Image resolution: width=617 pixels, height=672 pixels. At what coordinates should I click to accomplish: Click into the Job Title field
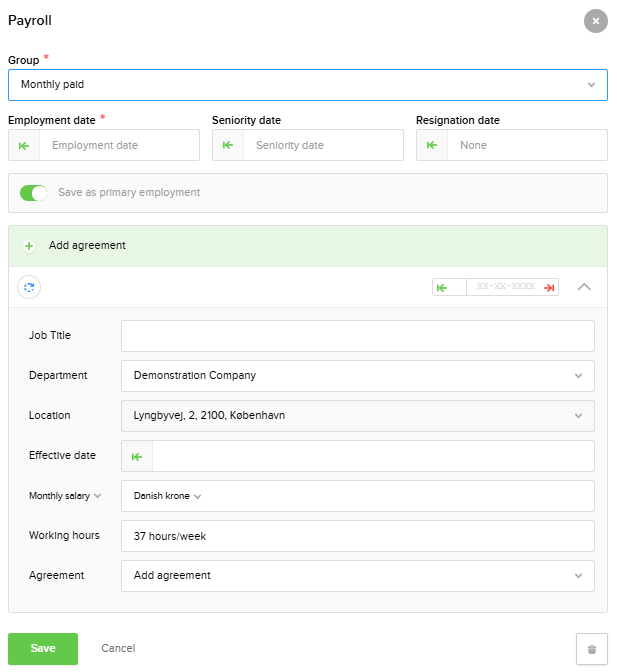pyautogui.click(x=357, y=336)
